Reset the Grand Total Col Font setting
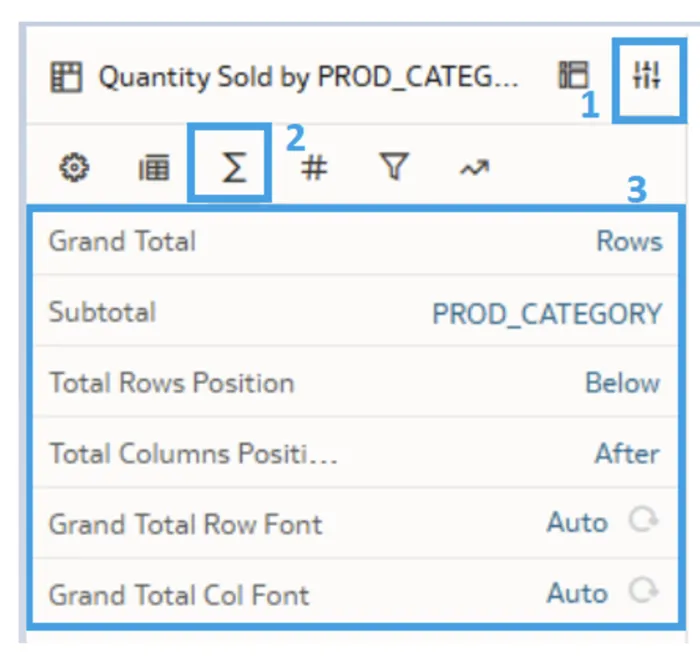This screenshot has height=658, width=700. click(644, 593)
